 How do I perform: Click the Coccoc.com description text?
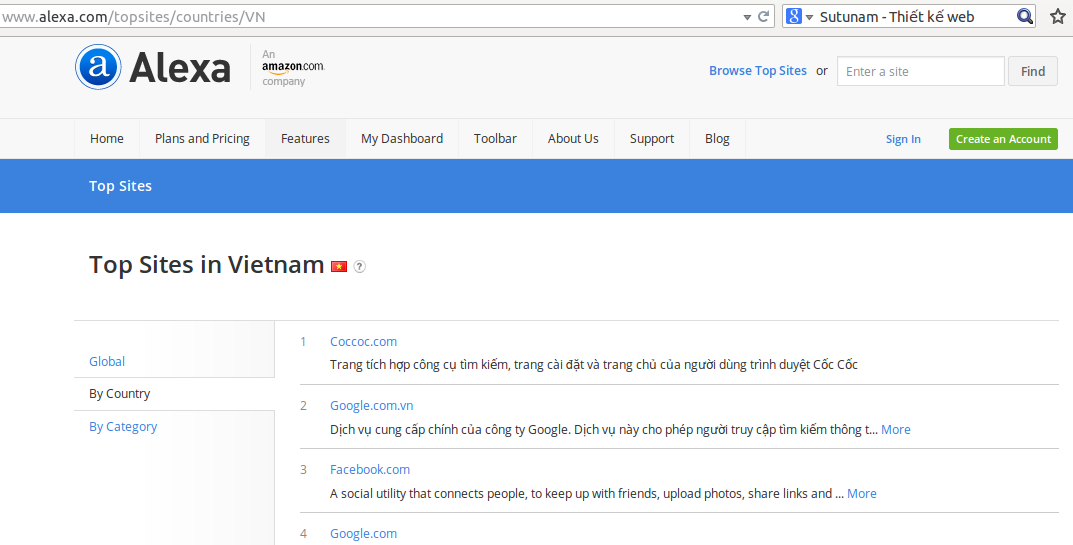click(x=593, y=364)
